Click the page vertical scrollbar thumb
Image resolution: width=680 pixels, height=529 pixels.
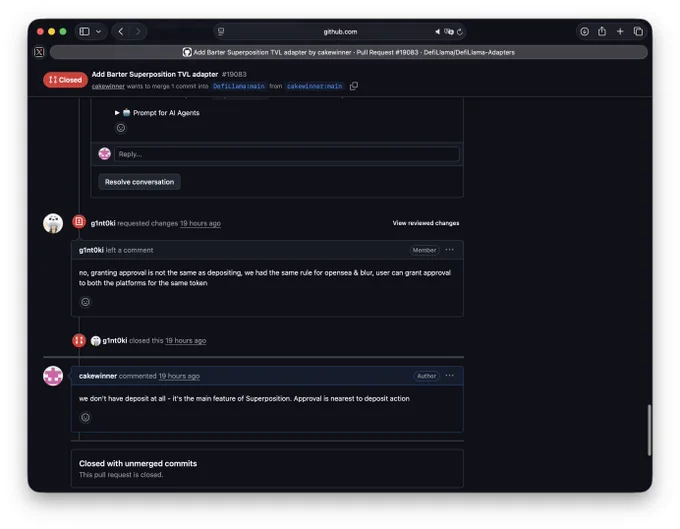[649, 430]
